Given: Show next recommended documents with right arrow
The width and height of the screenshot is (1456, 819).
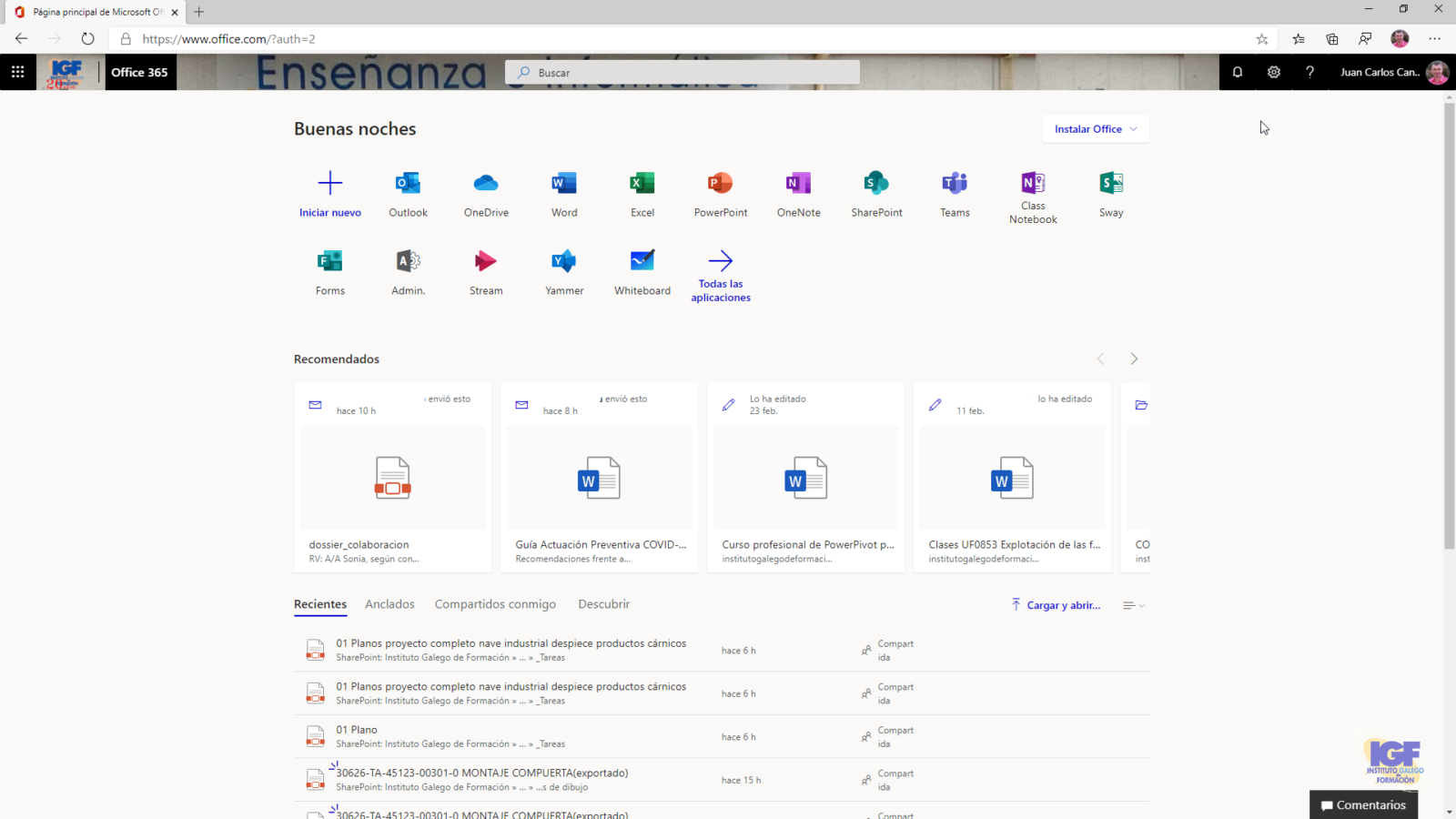Looking at the screenshot, I should [x=1134, y=359].
